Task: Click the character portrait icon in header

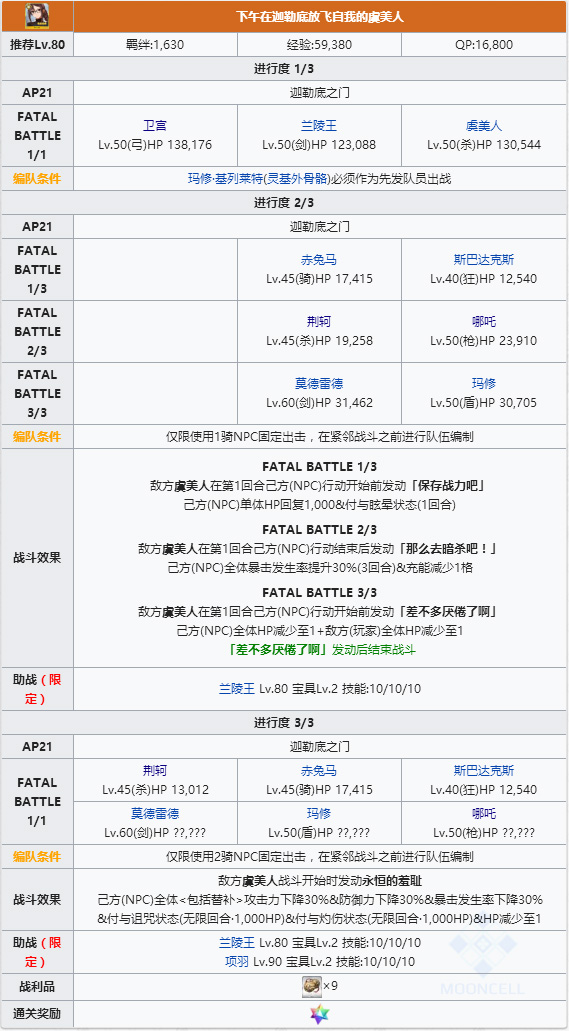Action: (x=37, y=16)
